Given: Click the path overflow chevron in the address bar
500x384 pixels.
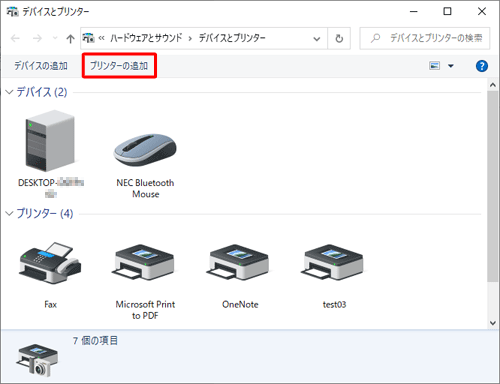Looking at the screenshot, I should (x=101, y=38).
